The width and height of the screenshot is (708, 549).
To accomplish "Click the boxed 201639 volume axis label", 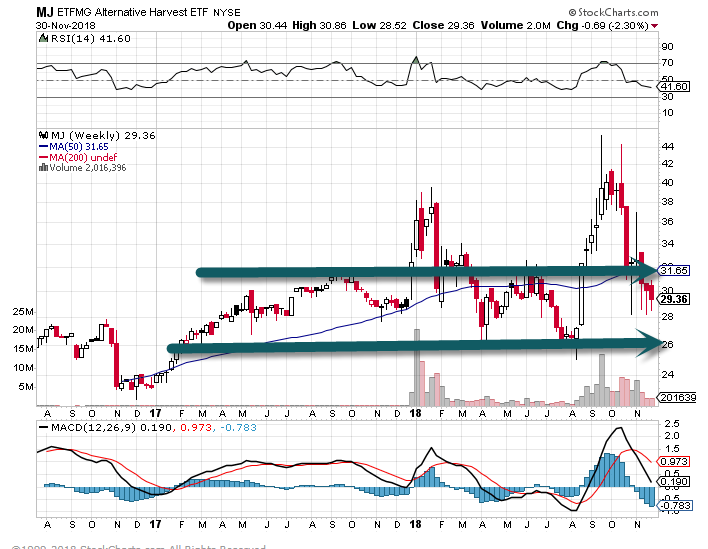I will click(x=678, y=397).
